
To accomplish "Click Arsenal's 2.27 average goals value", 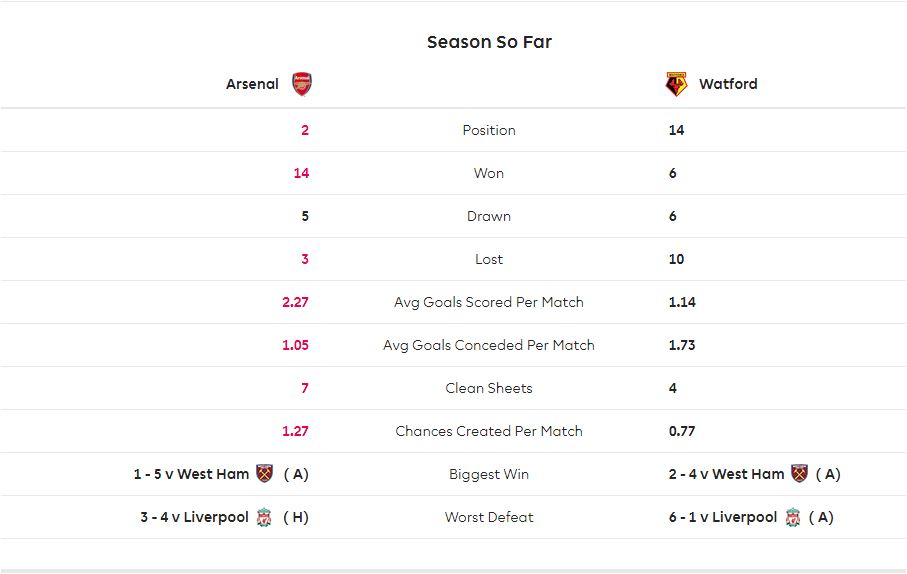I will tap(295, 302).
